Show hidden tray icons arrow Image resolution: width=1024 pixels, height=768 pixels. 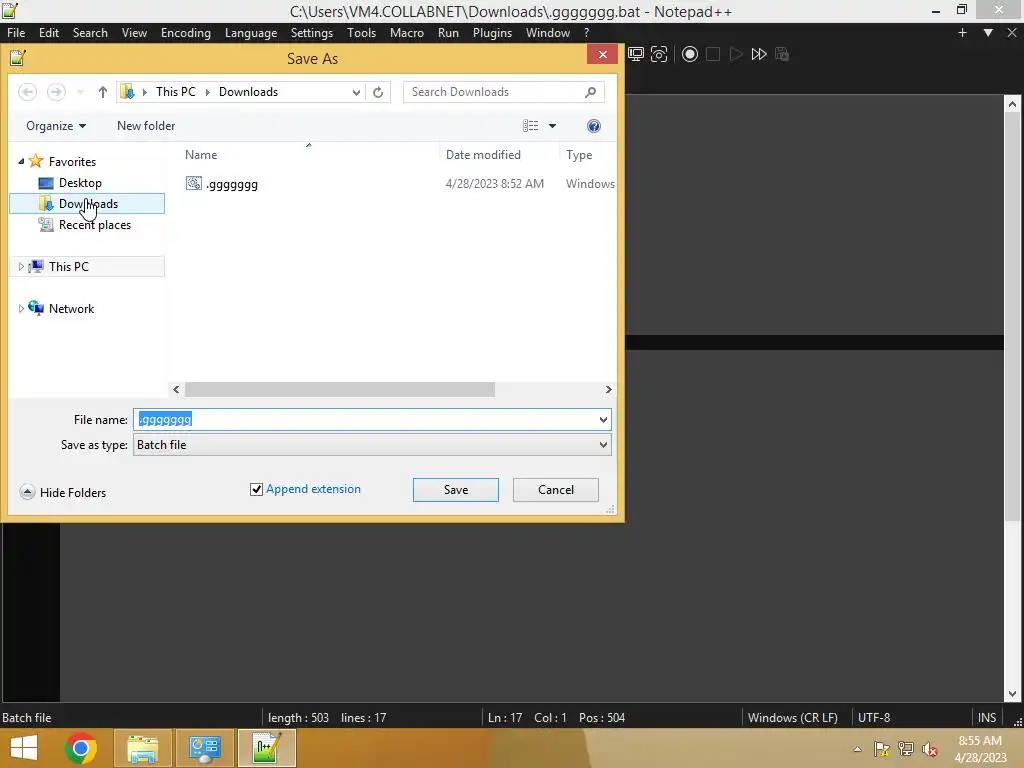tap(857, 749)
